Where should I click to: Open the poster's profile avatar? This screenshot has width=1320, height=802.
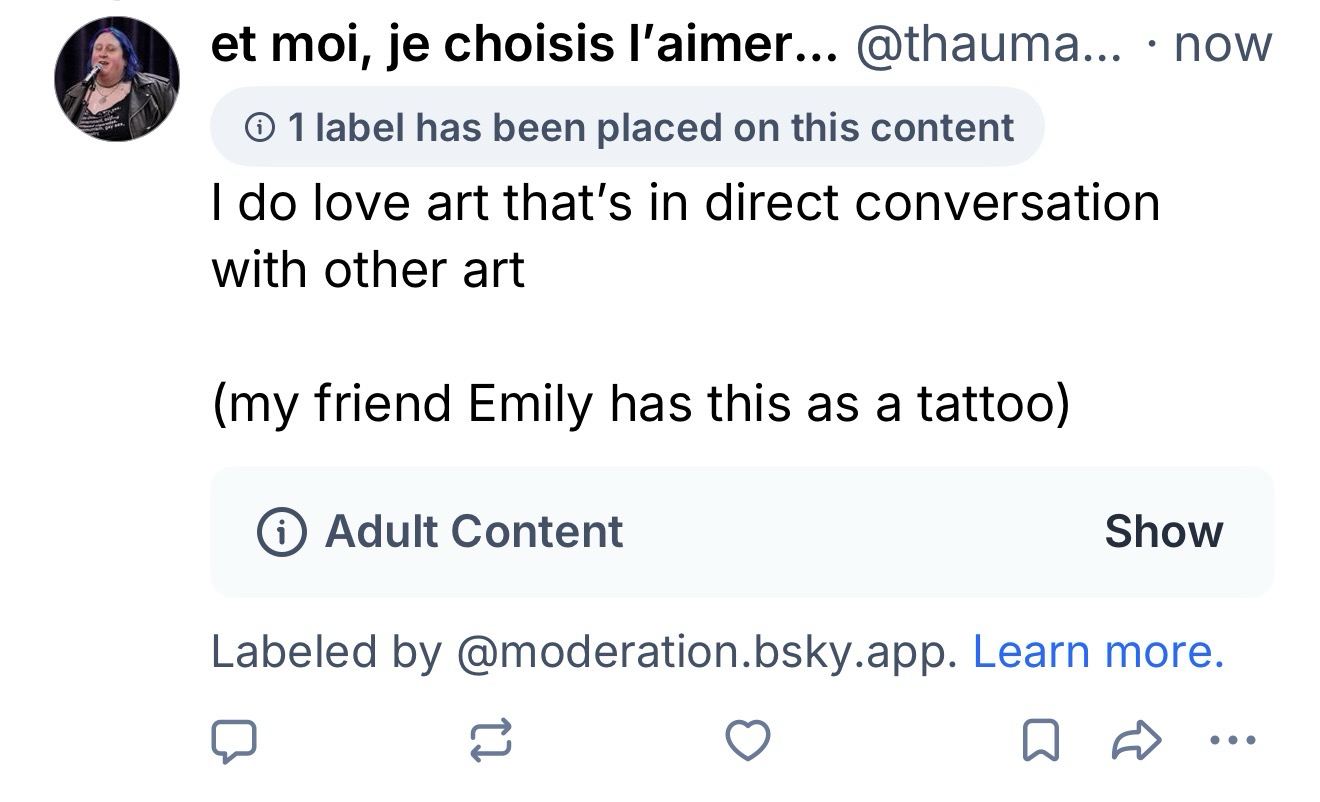coord(117,79)
